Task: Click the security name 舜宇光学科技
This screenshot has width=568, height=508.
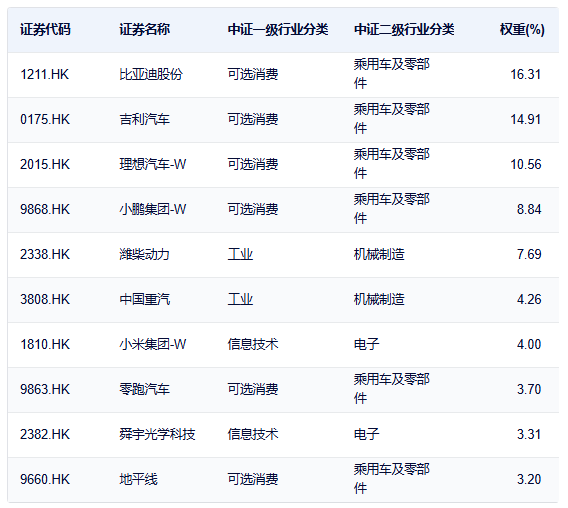Action: click(x=157, y=434)
